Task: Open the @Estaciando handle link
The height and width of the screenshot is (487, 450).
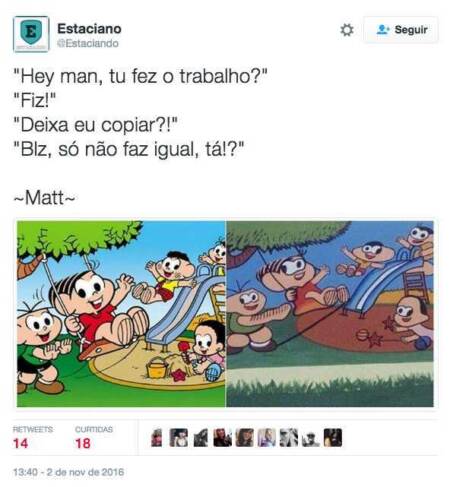Action: tap(88, 43)
